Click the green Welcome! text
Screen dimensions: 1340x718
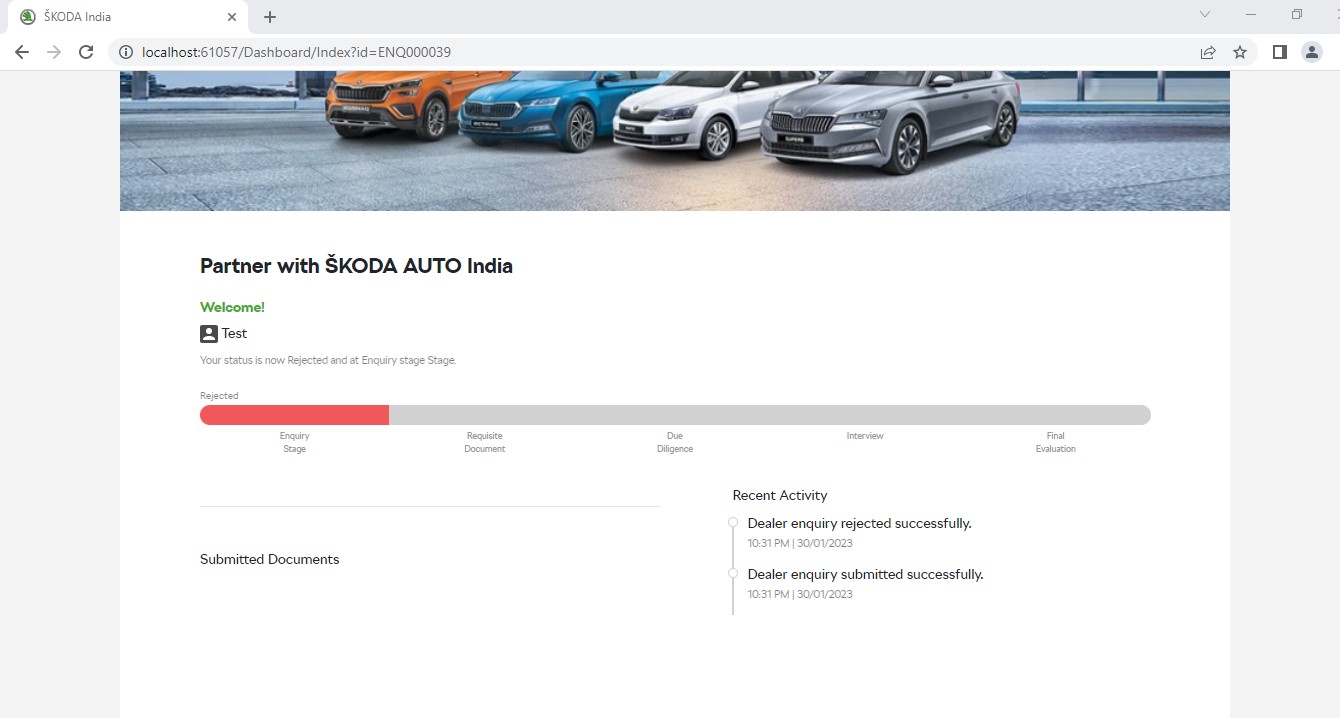point(232,307)
